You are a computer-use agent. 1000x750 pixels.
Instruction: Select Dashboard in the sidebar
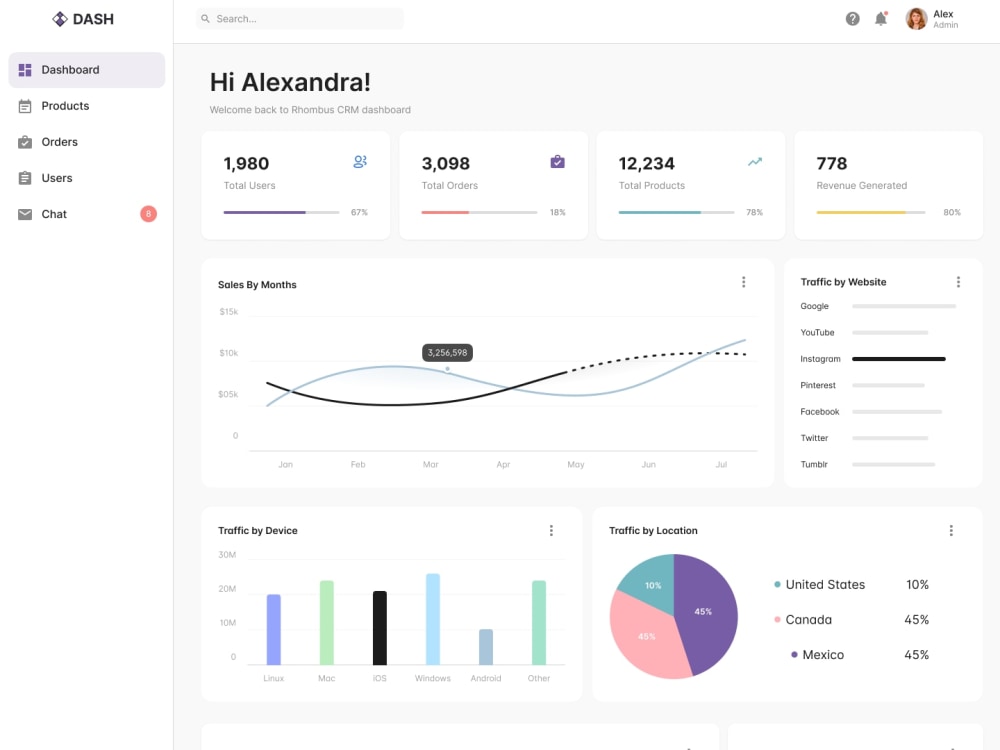click(x=87, y=70)
